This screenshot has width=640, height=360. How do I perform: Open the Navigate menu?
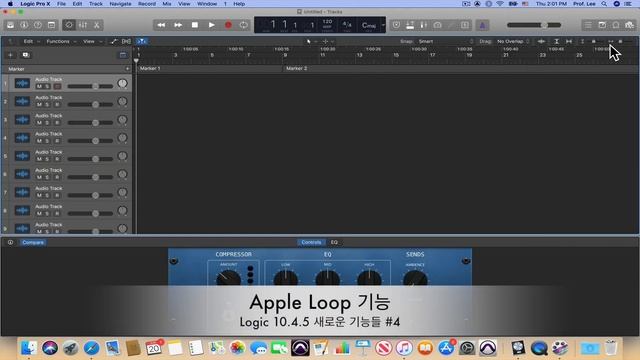120,4
